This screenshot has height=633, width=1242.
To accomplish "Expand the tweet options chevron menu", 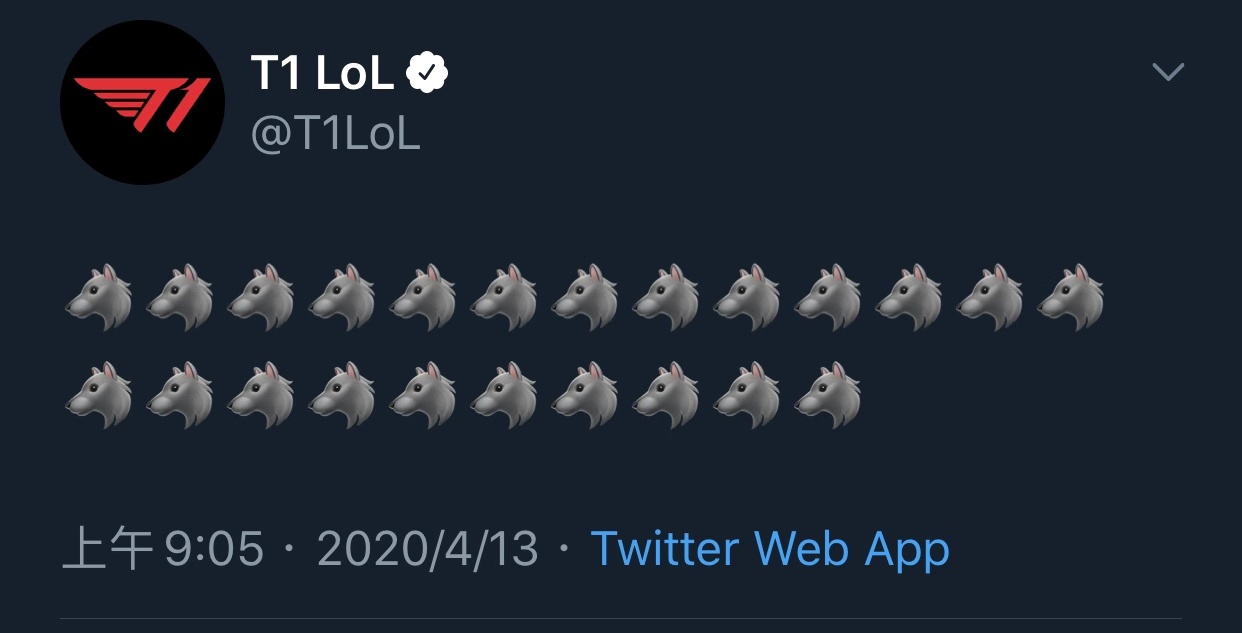I will tap(1168, 72).
